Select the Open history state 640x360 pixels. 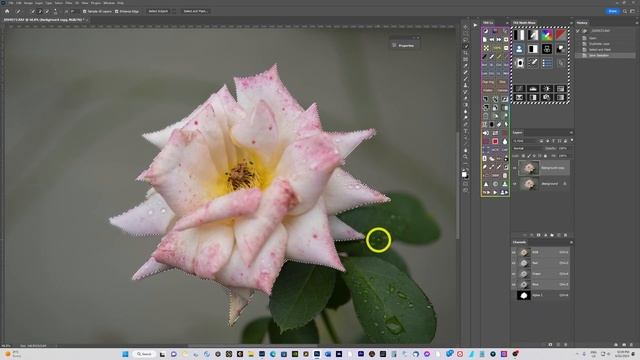tap(593, 38)
